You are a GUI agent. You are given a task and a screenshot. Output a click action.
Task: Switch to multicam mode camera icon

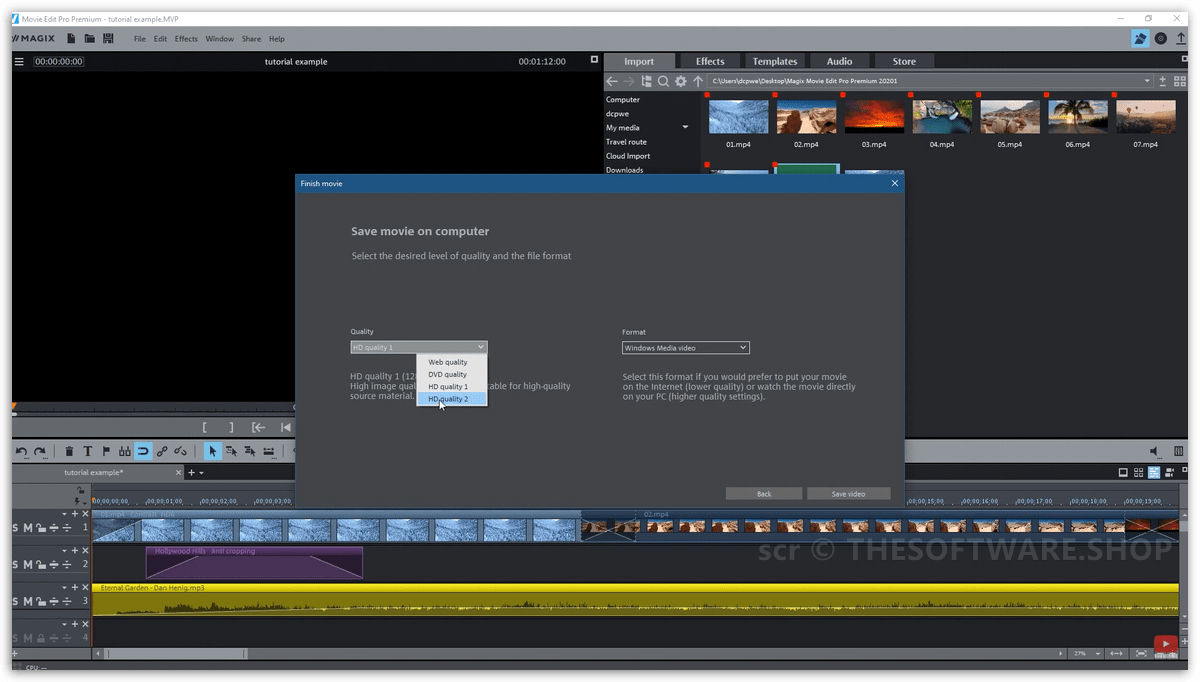[x=1170, y=472]
